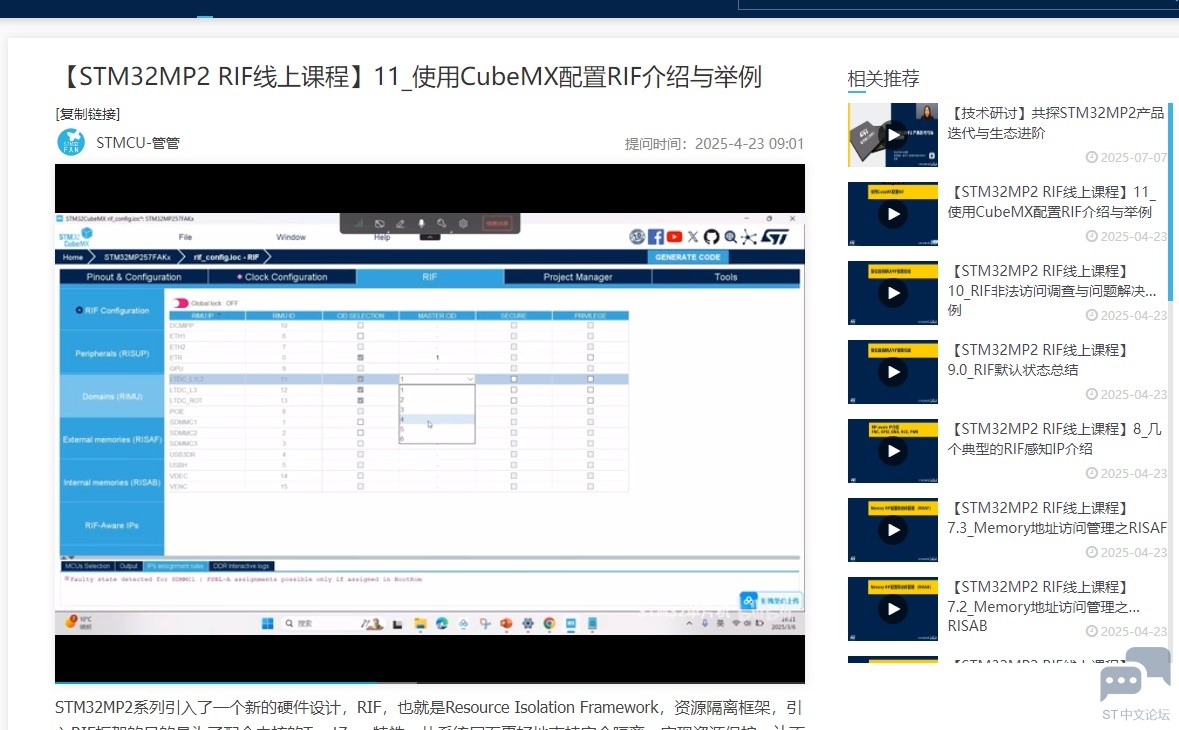The height and width of the screenshot is (730, 1179).
Task: Open the 8_几个典型的RIF感知IP介绍 link
Action: pos(1055,439)
